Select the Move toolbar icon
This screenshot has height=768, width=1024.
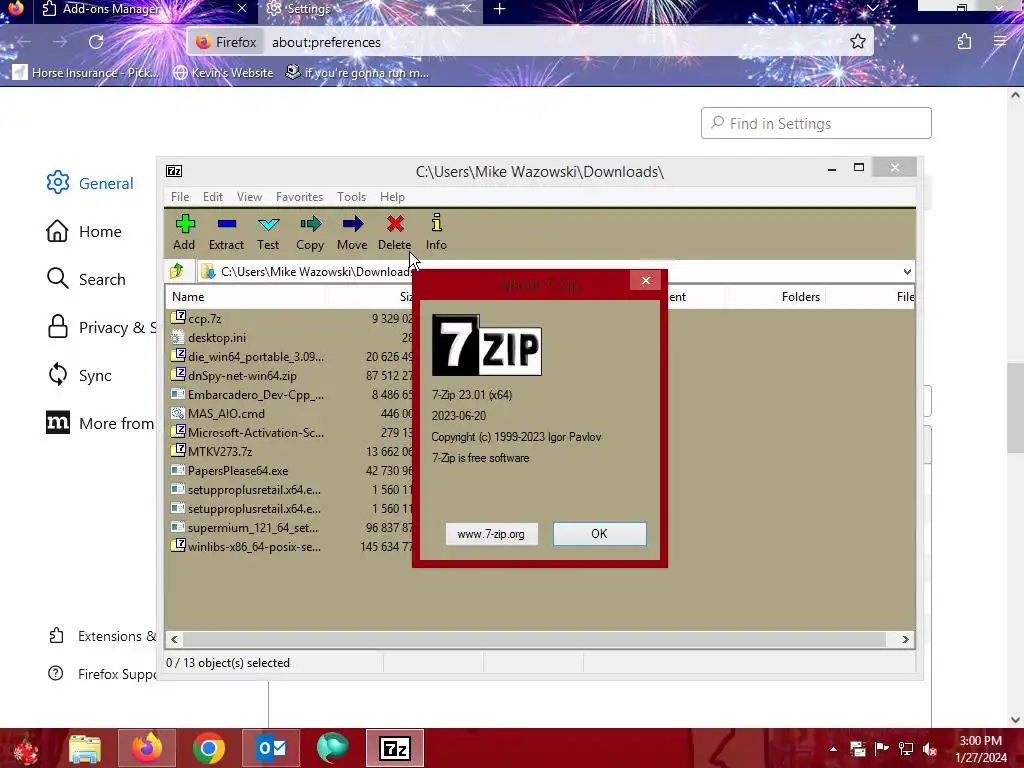(353, 225)
